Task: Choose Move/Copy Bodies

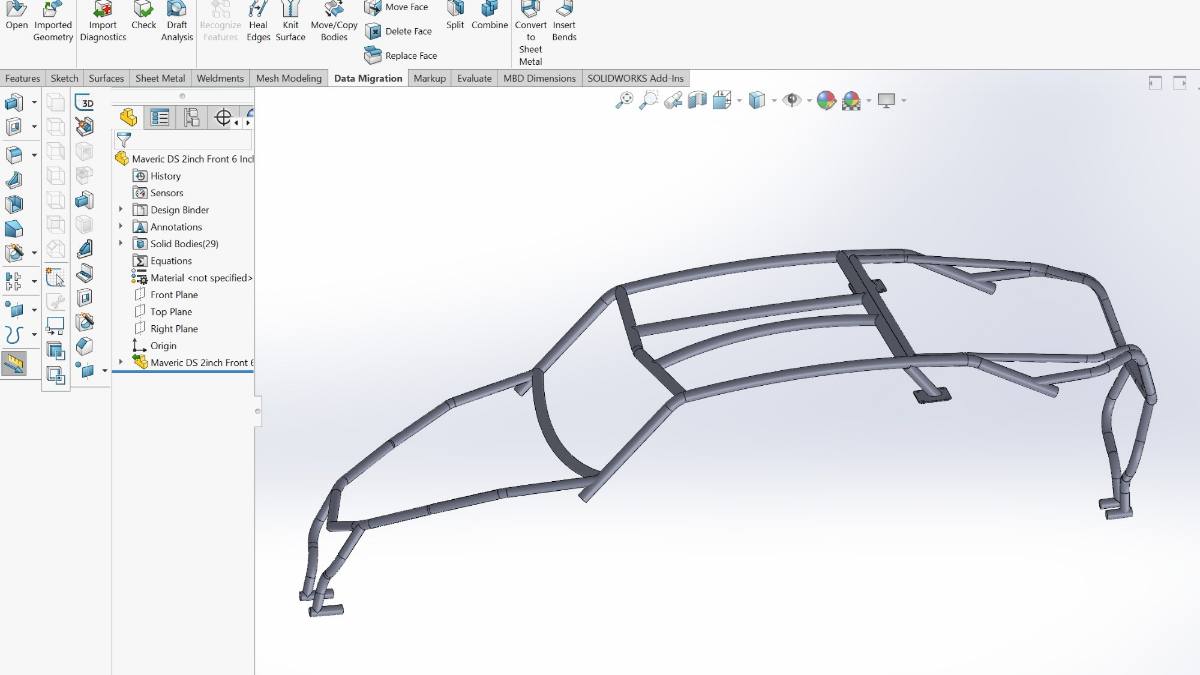Action: click(334, 20)
